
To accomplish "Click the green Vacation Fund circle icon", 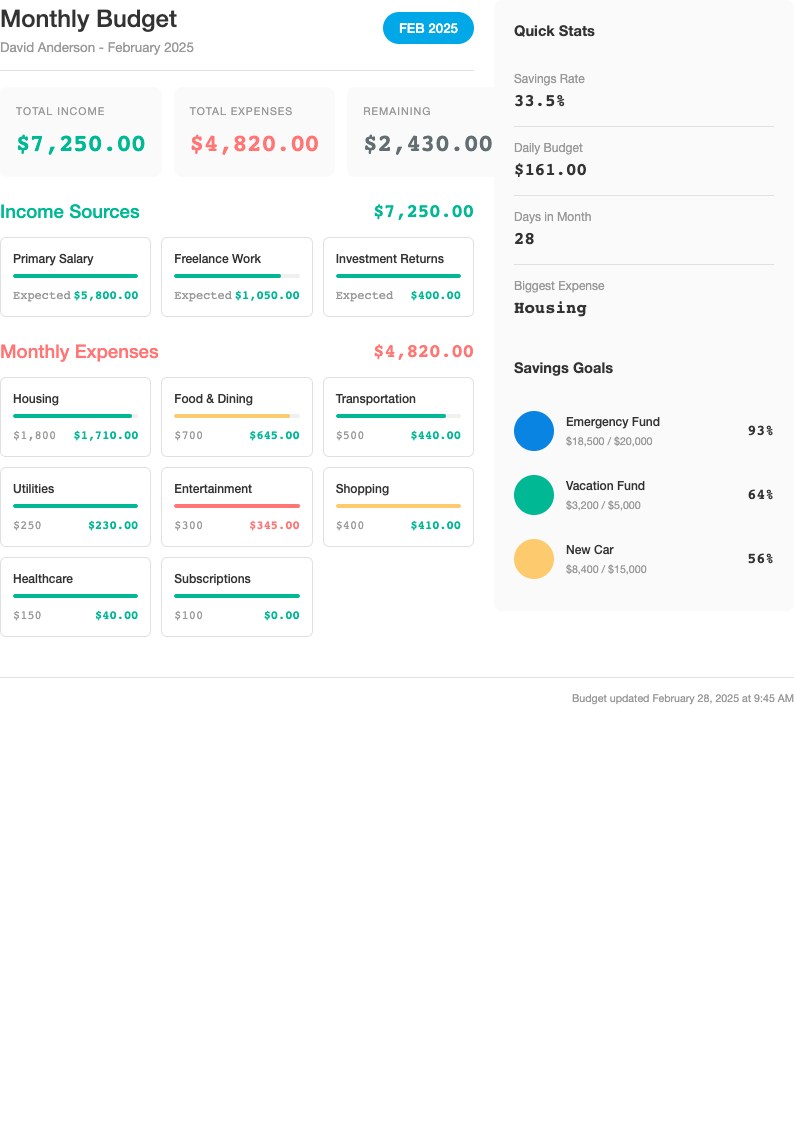I will (x=534, y=495).
